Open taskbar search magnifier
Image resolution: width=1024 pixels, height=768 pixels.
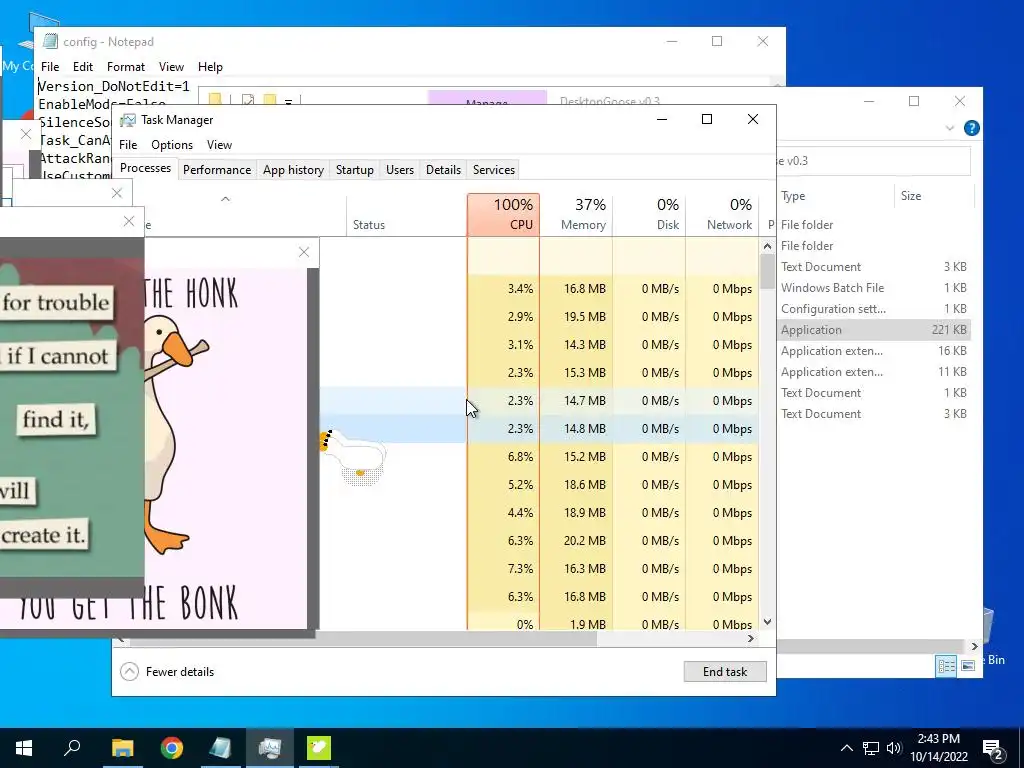click(x=72, y=748)
